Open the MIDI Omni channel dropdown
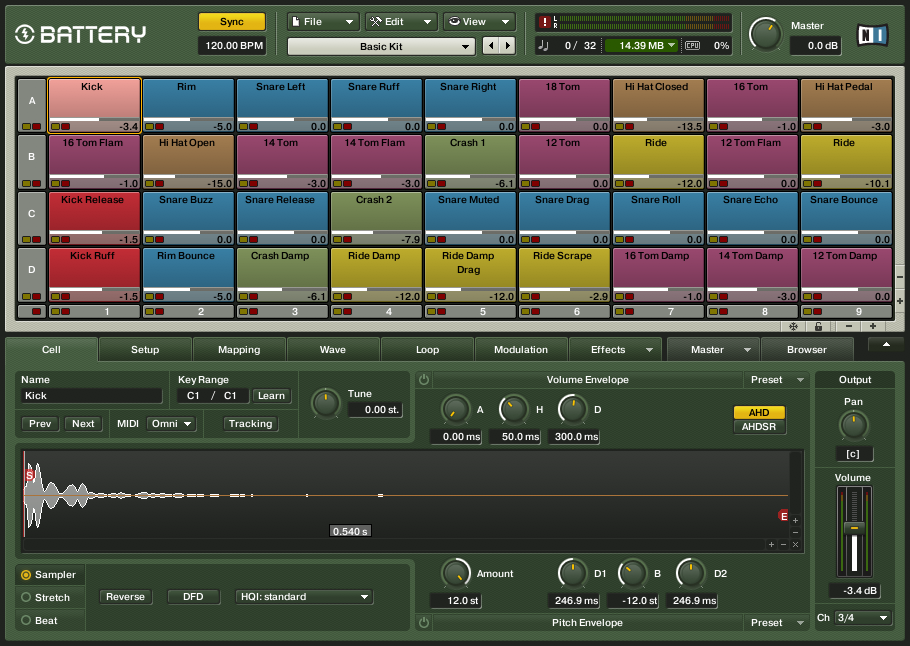The height and width of the screenshot is (646, 910). point(171,424)
